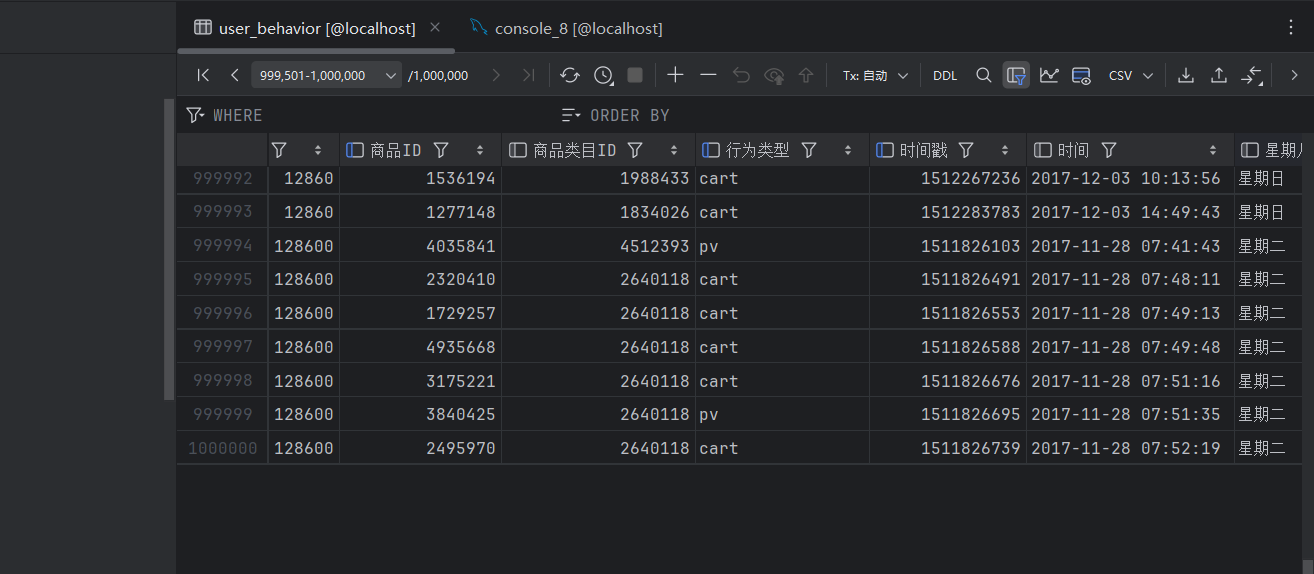Image resolution: width=1314 pixels, height=574 pixels.
Task: Toggle sort arrows on 行为类型 column
Action: 848,150
